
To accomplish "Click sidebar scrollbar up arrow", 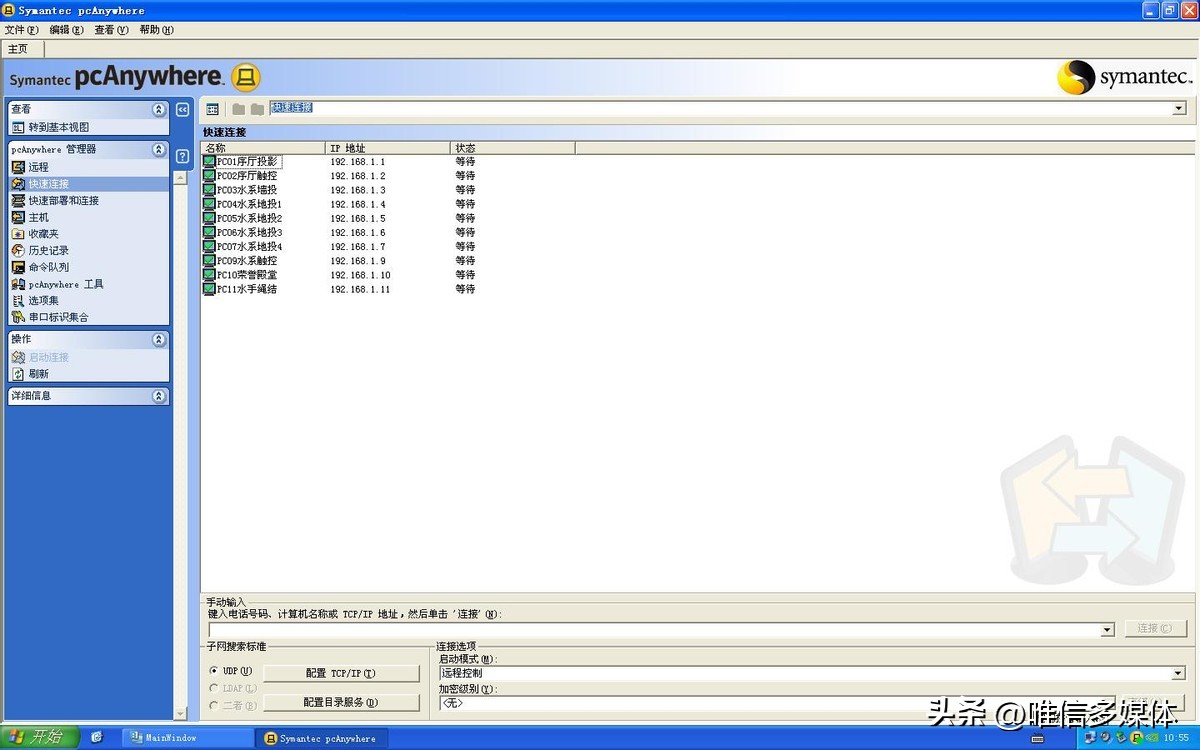I will tap(180, 179).
